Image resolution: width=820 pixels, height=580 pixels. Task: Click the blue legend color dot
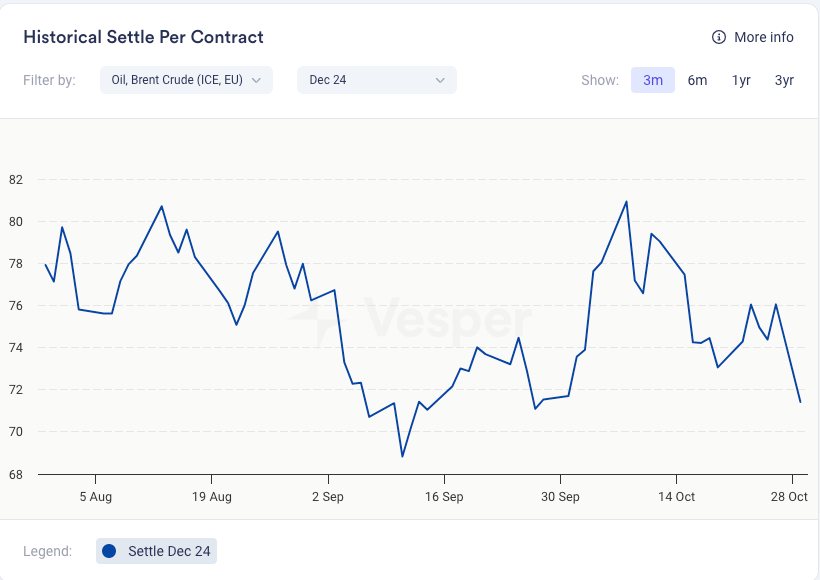109,551
